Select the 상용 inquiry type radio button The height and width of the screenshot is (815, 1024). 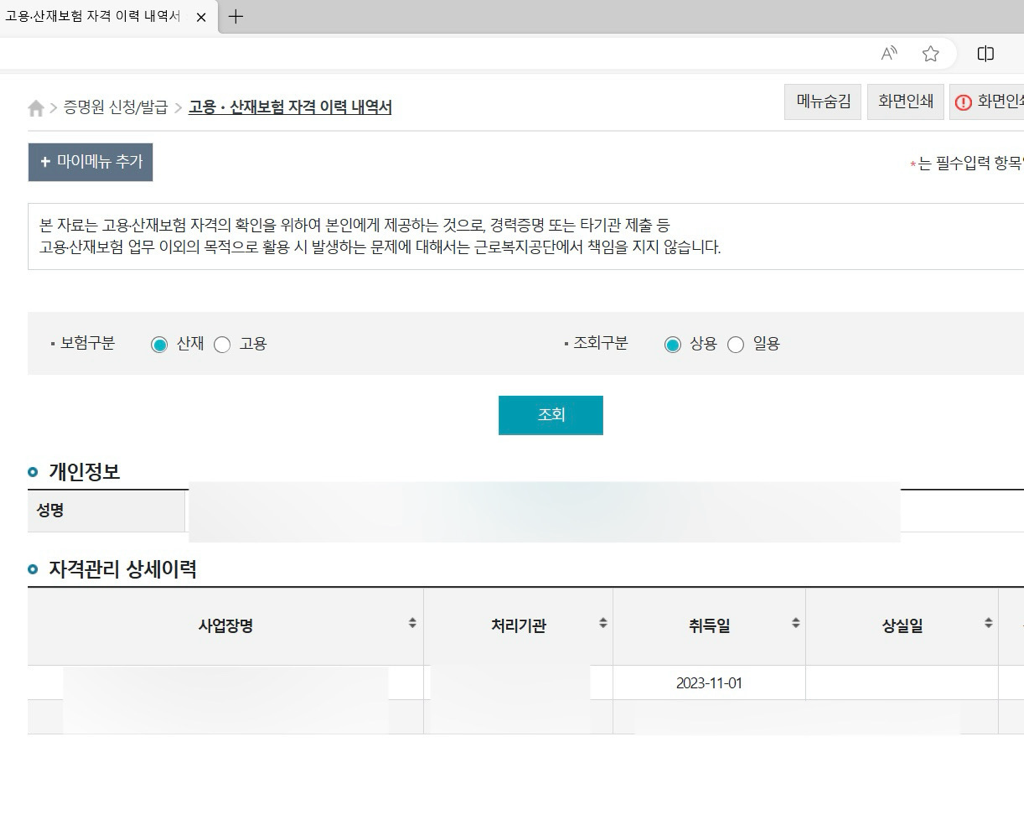(x=672, y=345)
